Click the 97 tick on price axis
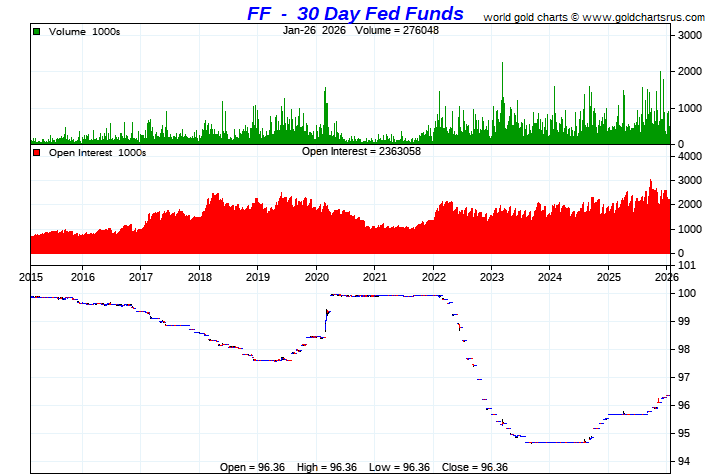Image resolution: width=710 pixels, height=475 pixels. (x=684, y=377)
